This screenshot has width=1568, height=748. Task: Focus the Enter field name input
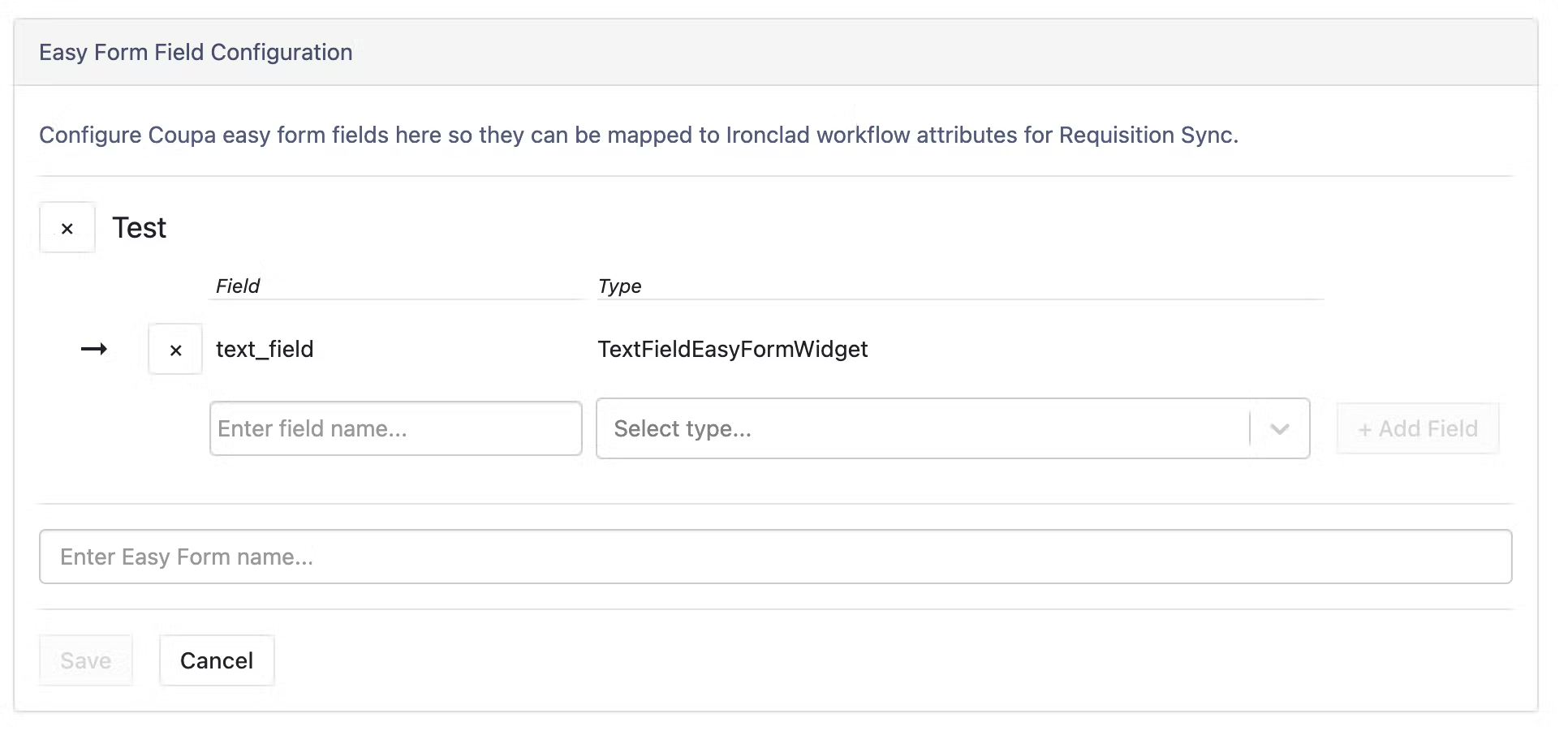(396, 428)
